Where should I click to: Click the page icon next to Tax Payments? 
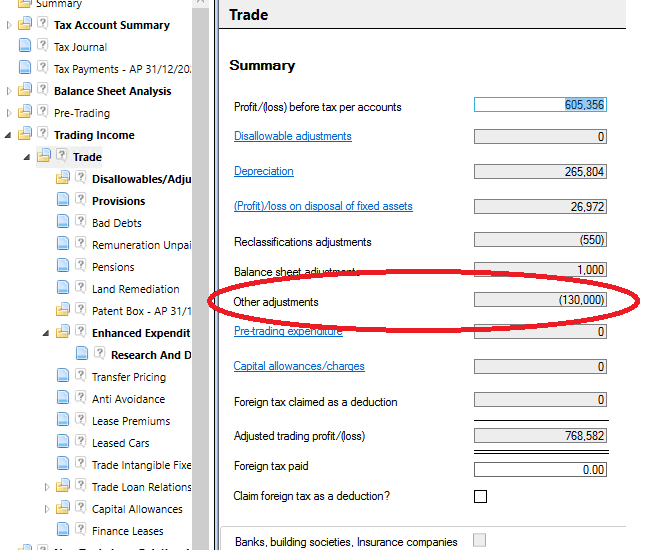tap(25, 67)
